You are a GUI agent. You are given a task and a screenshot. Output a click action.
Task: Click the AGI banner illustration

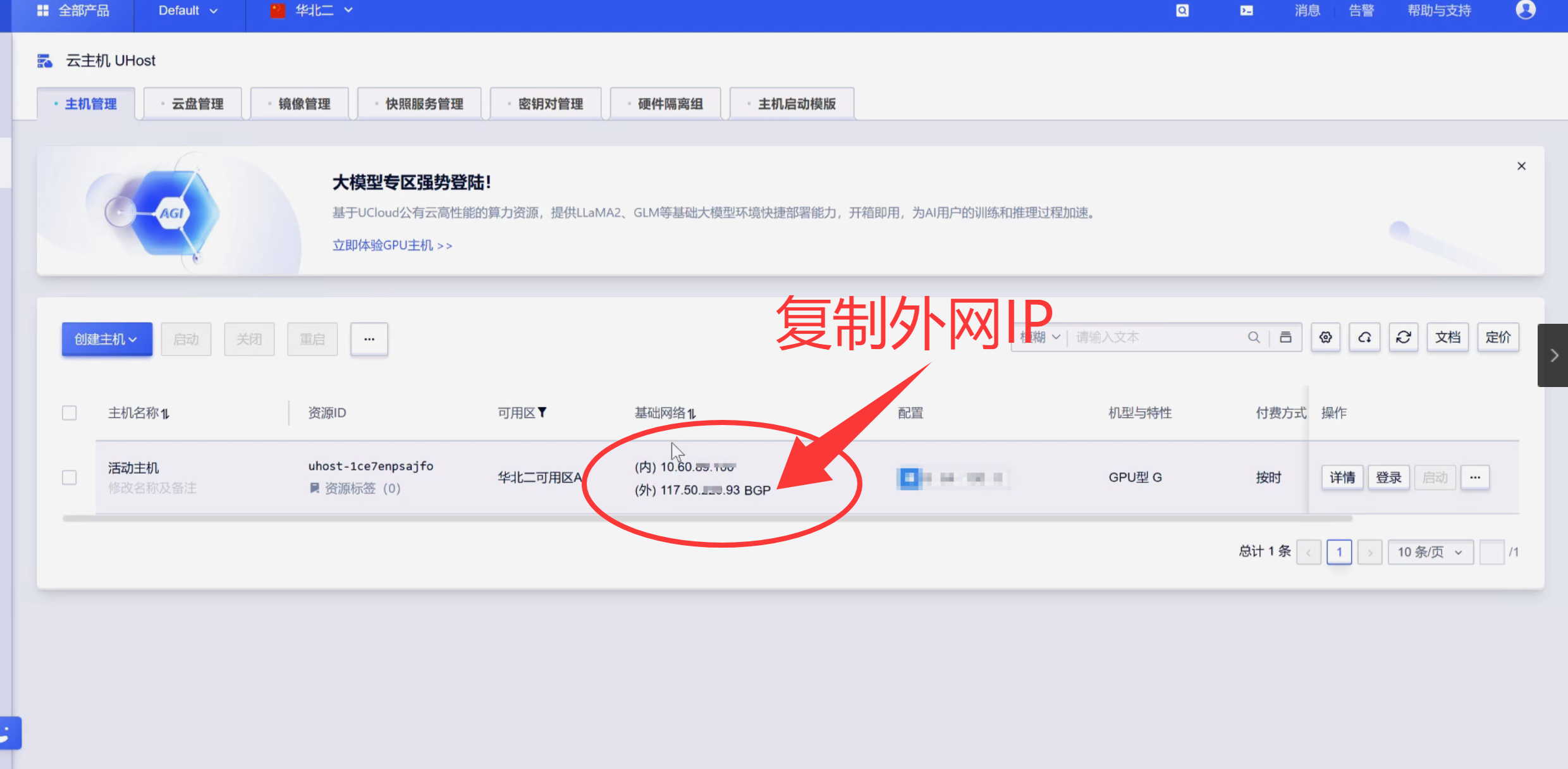pyautogui.click(x=161, y=213)
